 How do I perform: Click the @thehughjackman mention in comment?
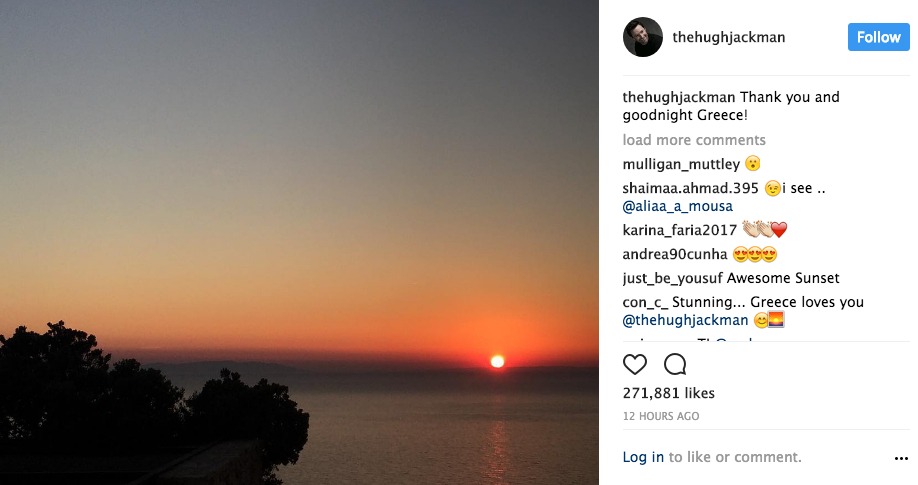click(685, 320)
